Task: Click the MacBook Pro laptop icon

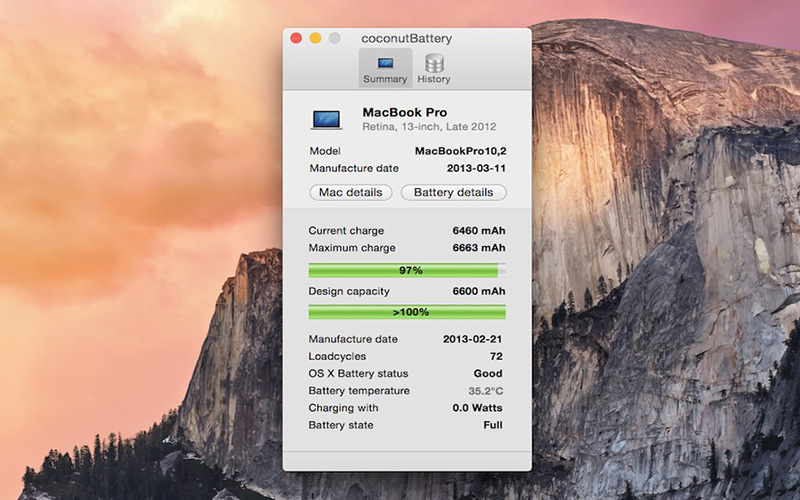Action: (x=327, y=119)
